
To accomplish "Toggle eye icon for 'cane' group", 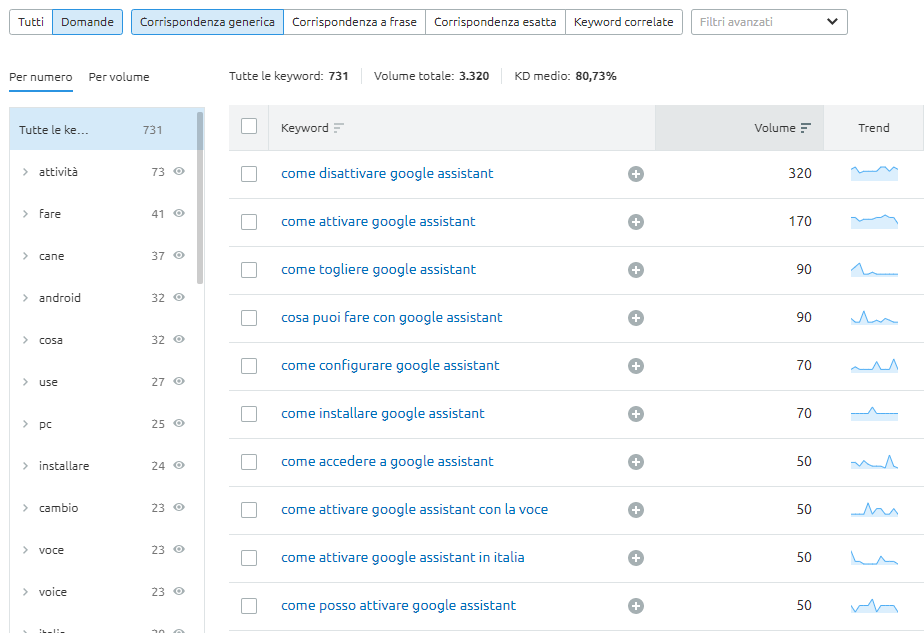I will pyautogui.click(x=179, y=255).
